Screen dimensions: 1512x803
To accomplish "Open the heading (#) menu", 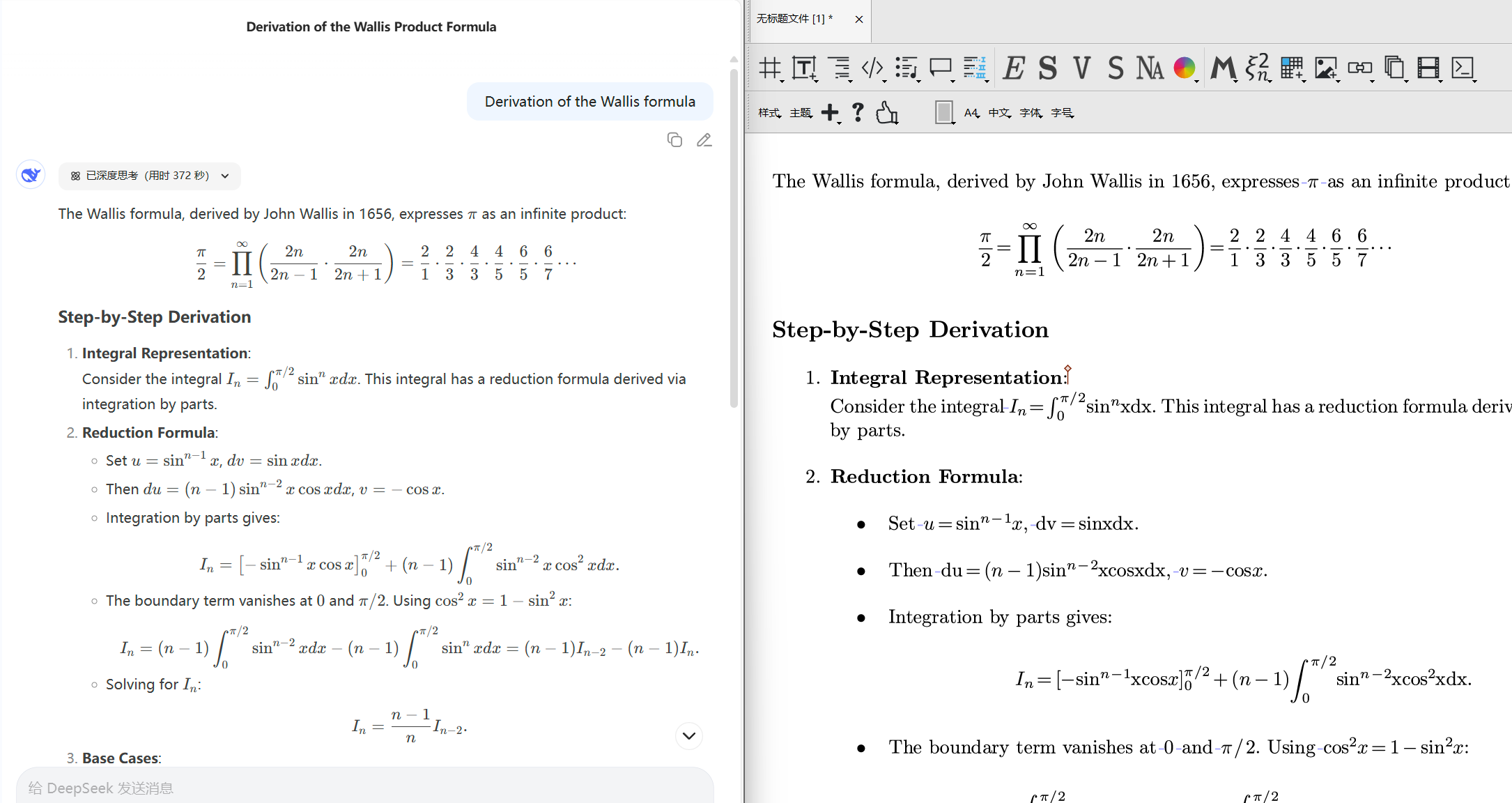I will tap(771, 68).
